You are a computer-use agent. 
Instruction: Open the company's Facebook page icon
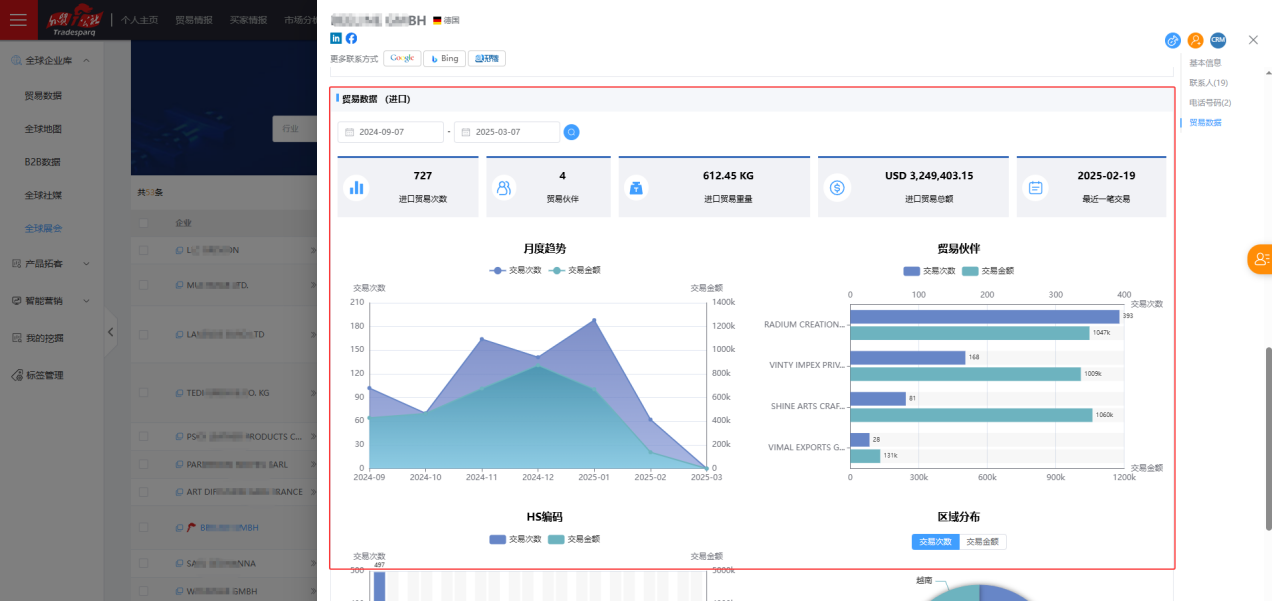tap(351, 38)
